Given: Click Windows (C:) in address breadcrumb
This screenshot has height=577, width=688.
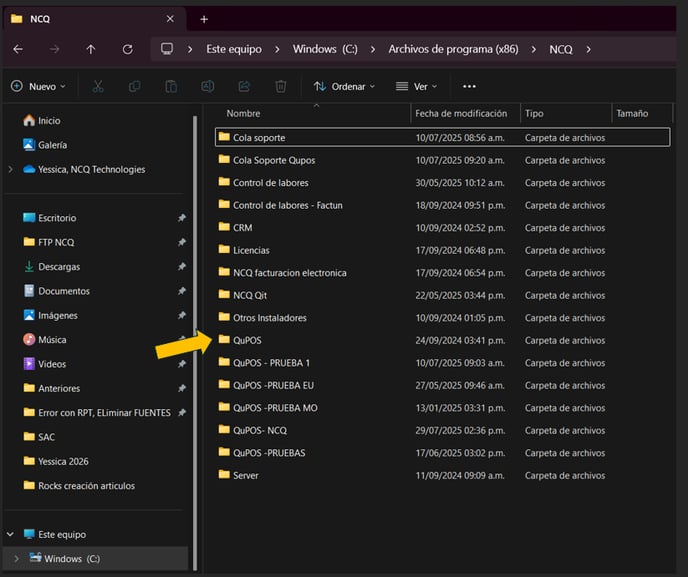Looking at the screenshot, I should tap(325, 49).
